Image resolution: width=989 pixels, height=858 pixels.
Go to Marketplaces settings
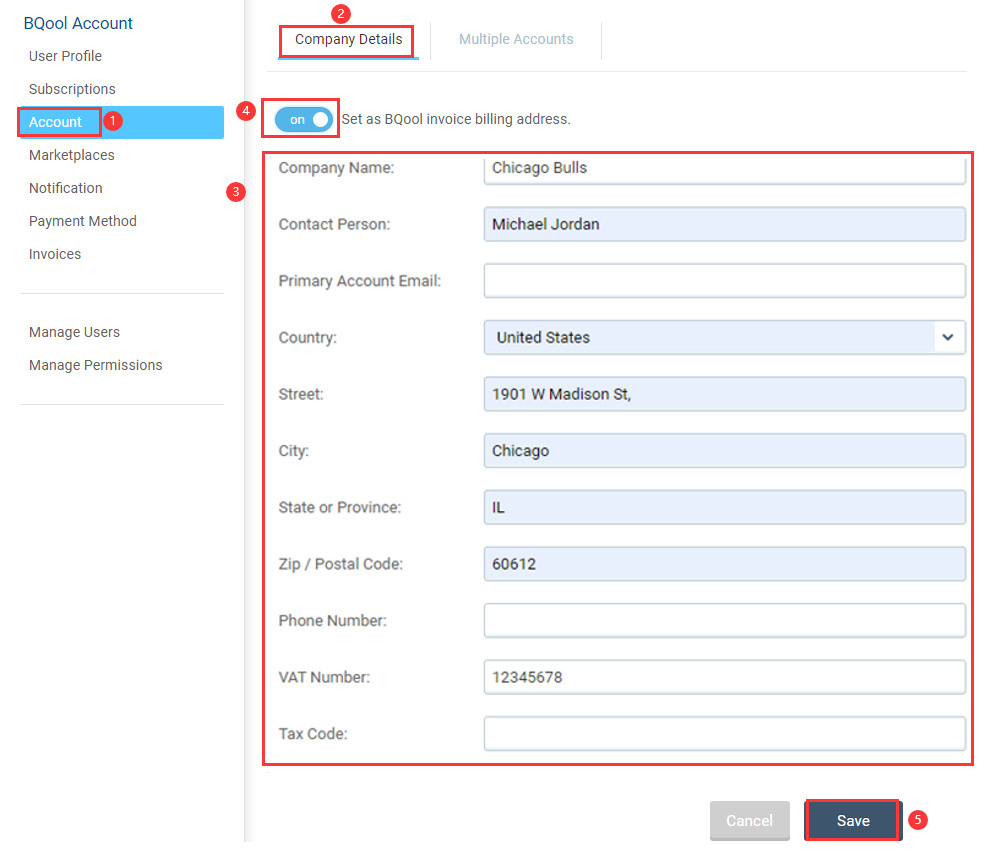72,155
